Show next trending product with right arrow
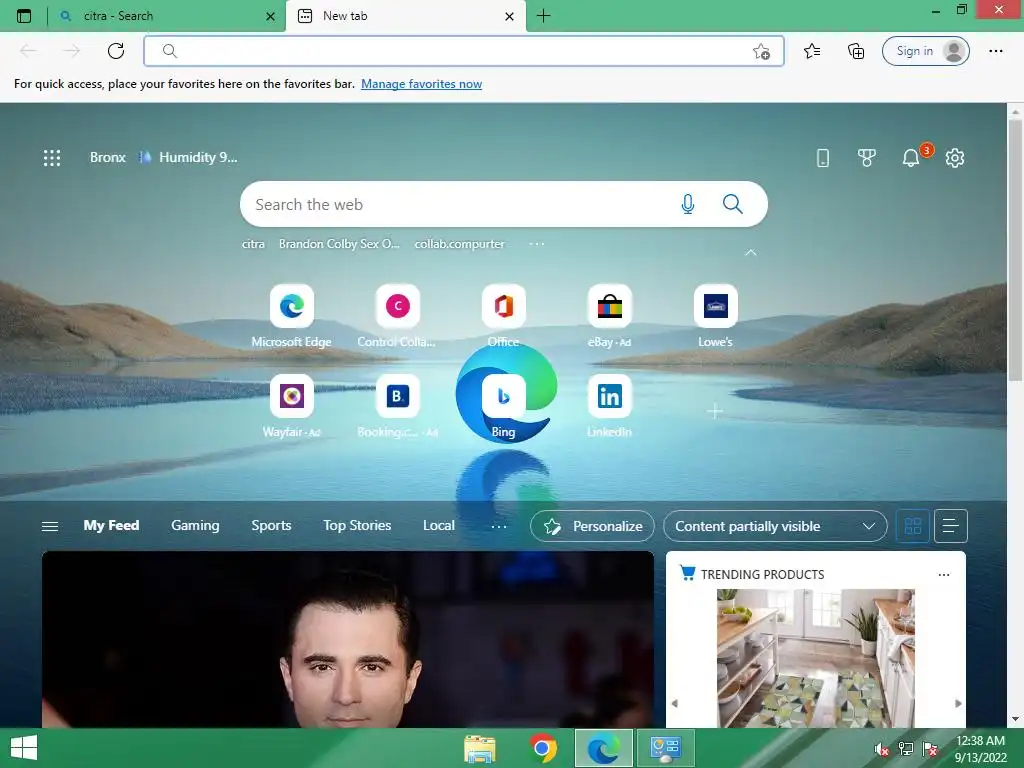 tap(958, 703)
